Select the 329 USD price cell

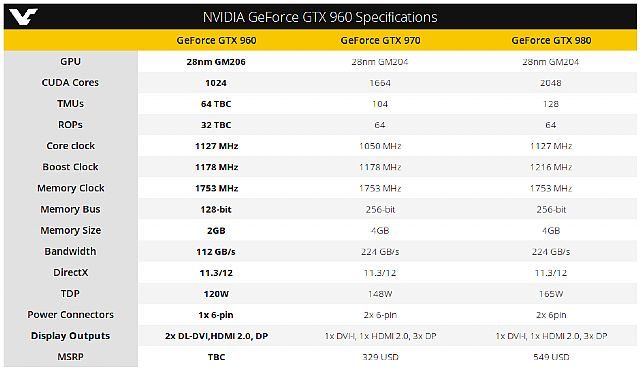coord(380,357)
